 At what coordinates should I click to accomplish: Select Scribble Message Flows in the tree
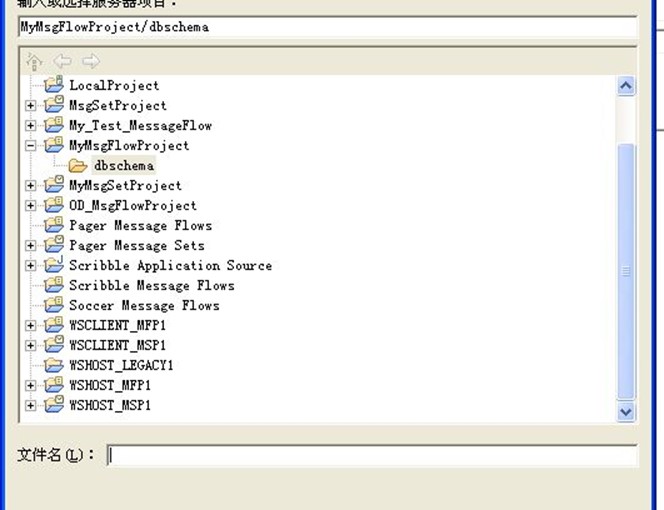[151, 286]
